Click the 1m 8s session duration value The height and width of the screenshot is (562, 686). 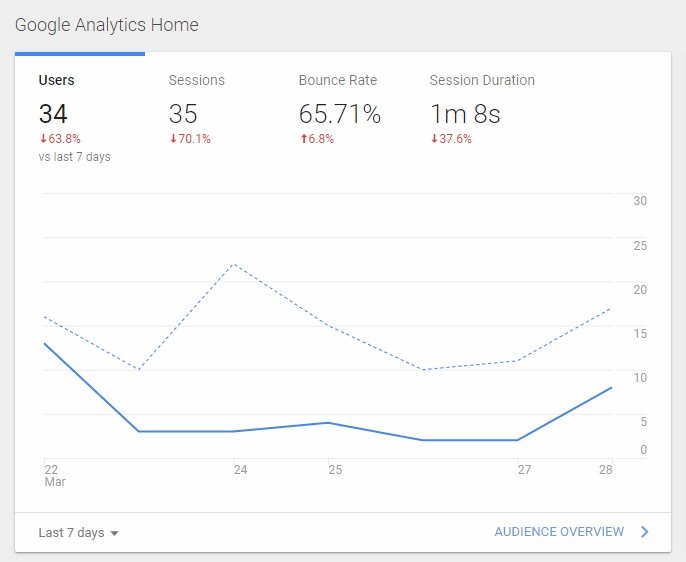pos(465,114)
